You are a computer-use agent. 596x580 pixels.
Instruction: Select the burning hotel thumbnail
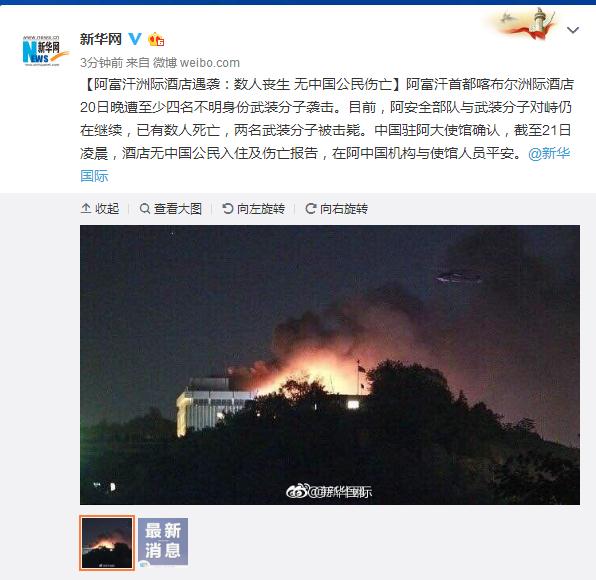(x=107, y=543)
